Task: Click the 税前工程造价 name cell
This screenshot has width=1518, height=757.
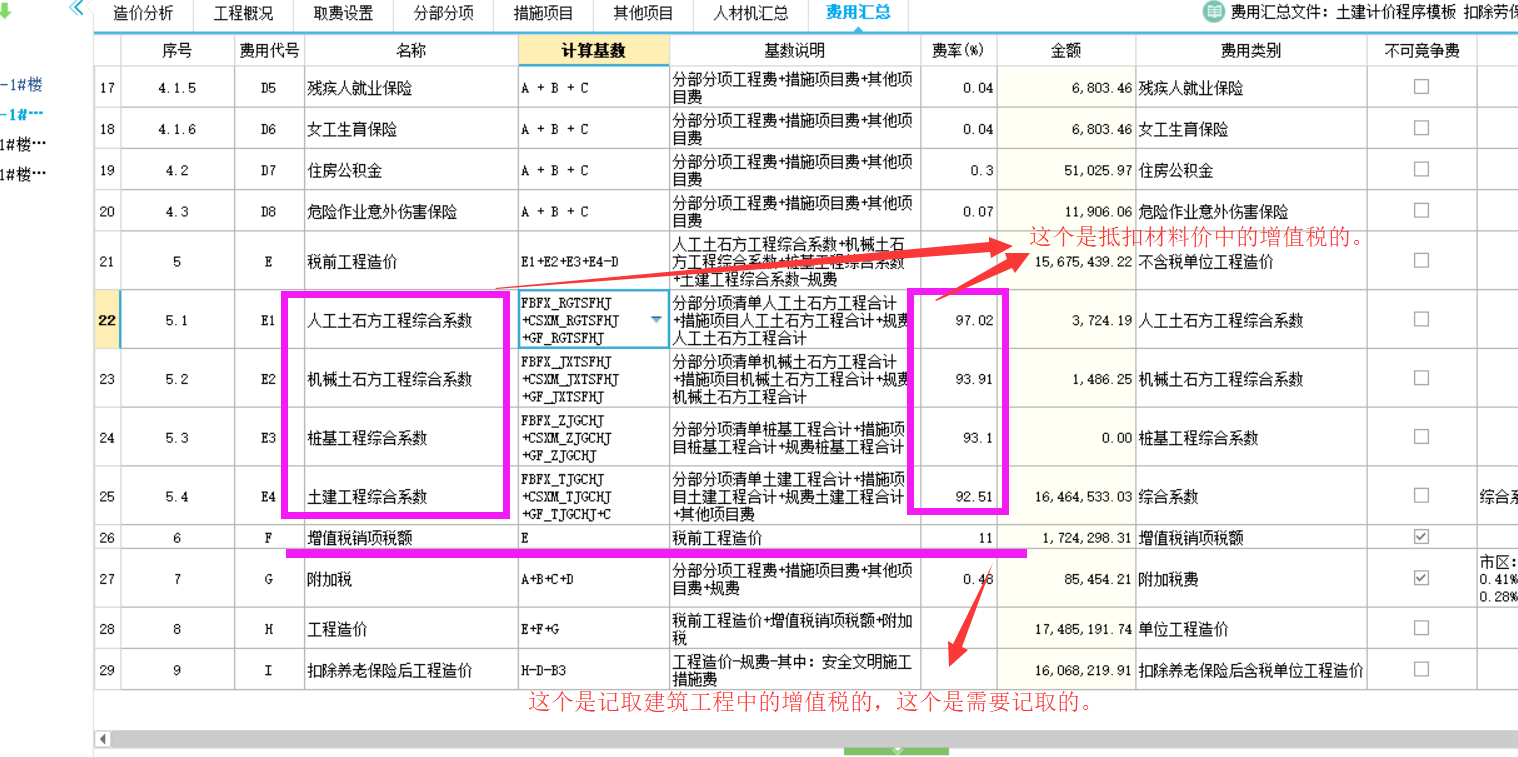Action: click(x=411, y=261)
